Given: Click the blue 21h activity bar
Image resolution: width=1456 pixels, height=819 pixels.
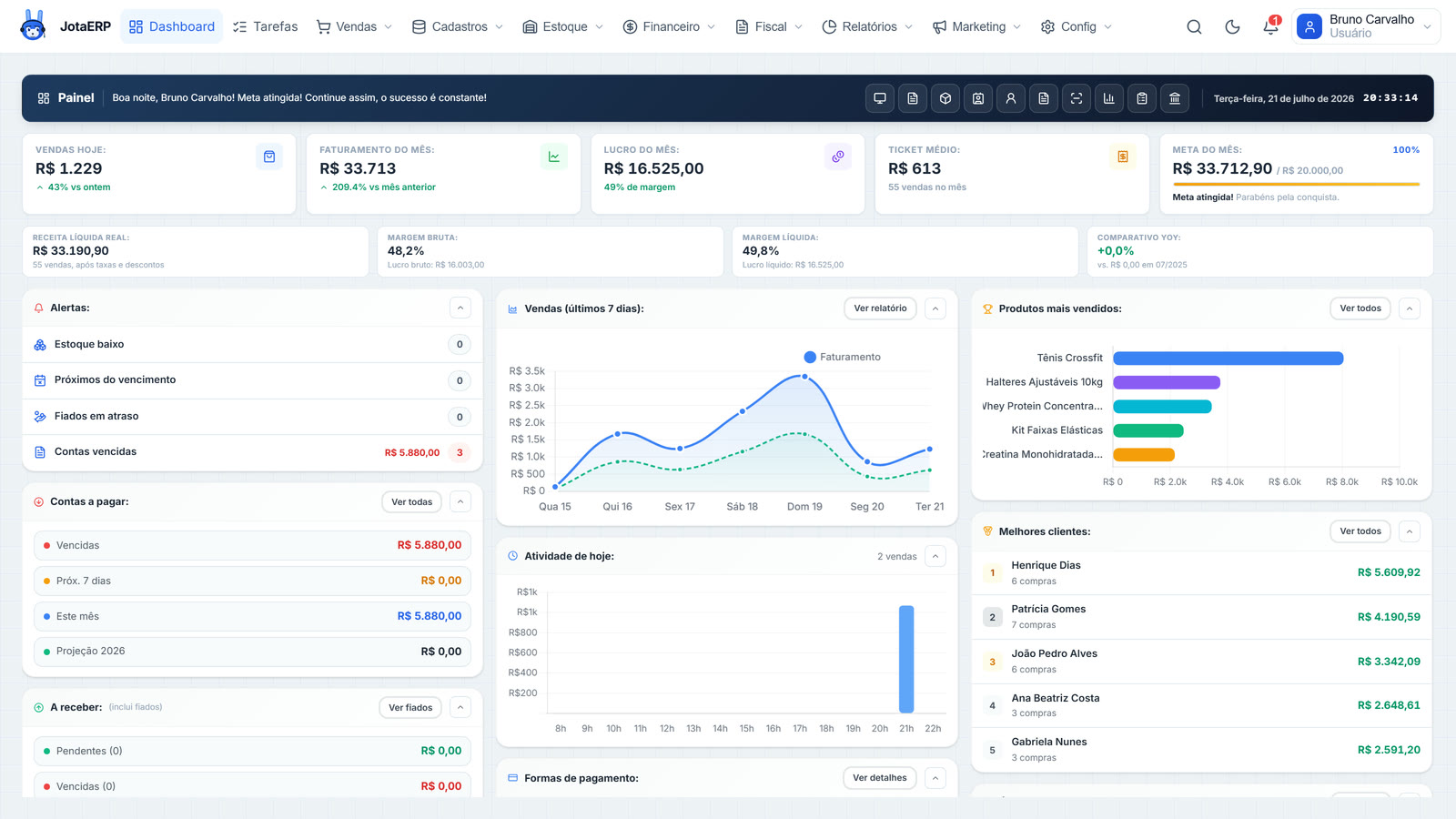Looking at the screenshot, I should tap(906, 659).
